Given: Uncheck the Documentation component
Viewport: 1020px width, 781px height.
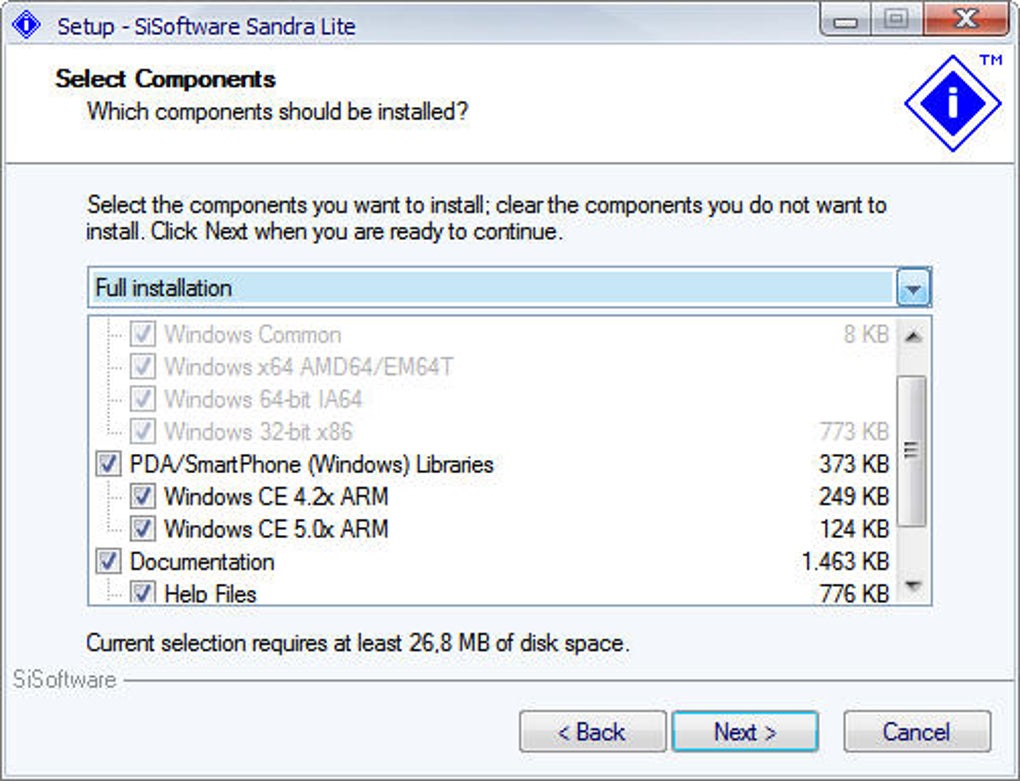Looking at the screenshot, I should tap(109, 562).
